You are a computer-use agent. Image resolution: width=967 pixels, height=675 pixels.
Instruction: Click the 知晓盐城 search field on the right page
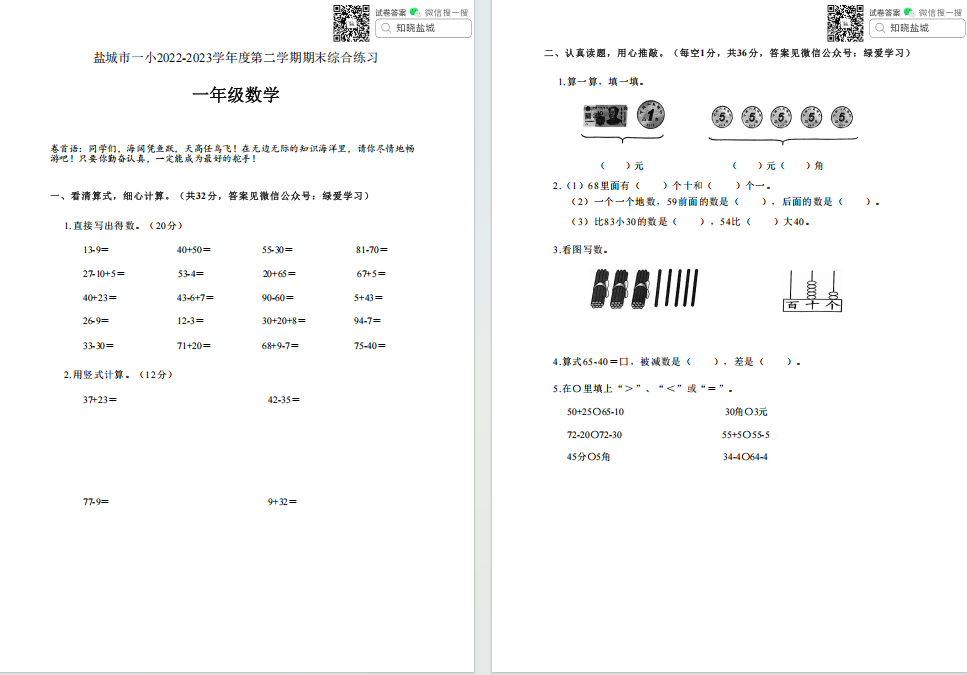(x=918, y=28)
